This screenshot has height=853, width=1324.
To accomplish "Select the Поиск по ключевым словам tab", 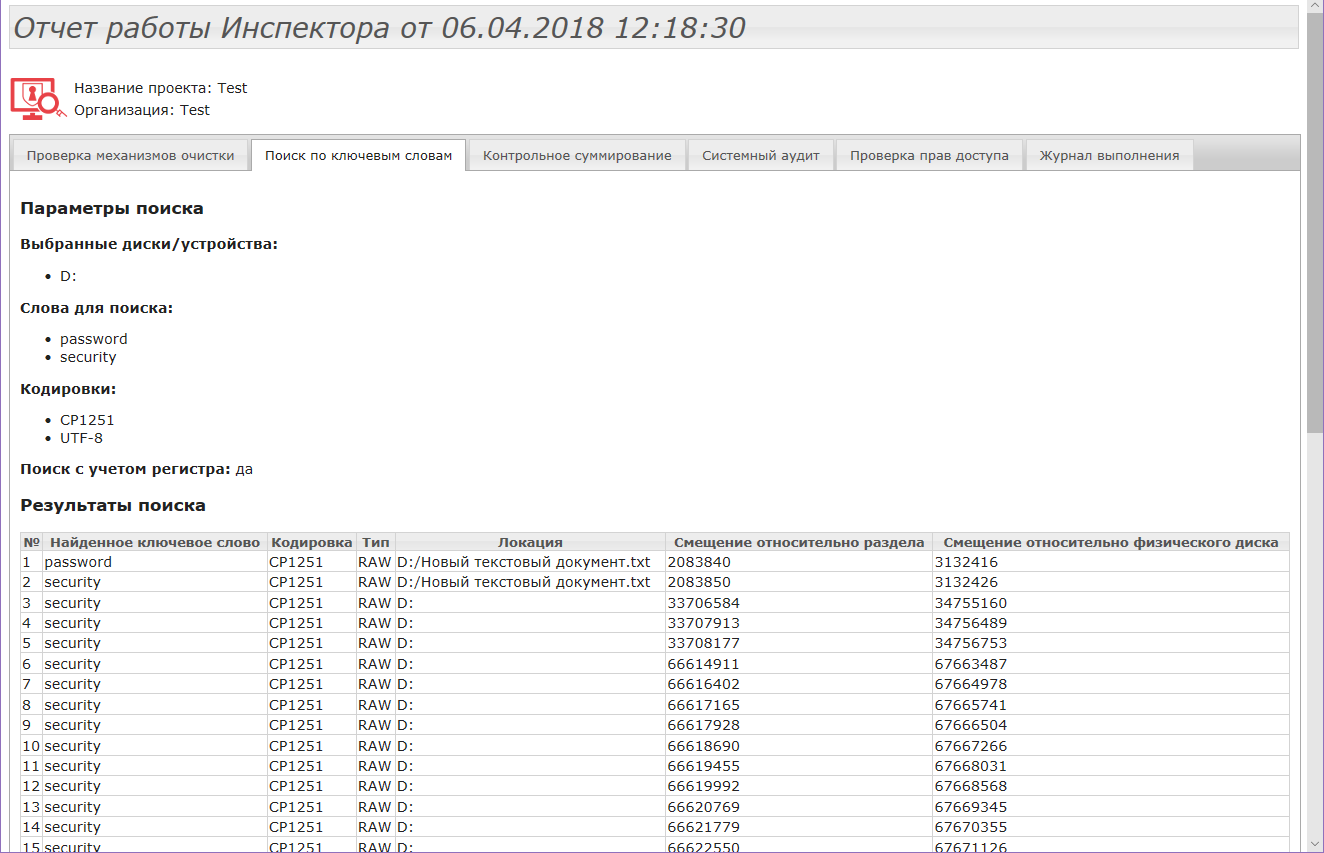I will click(358, 155).
